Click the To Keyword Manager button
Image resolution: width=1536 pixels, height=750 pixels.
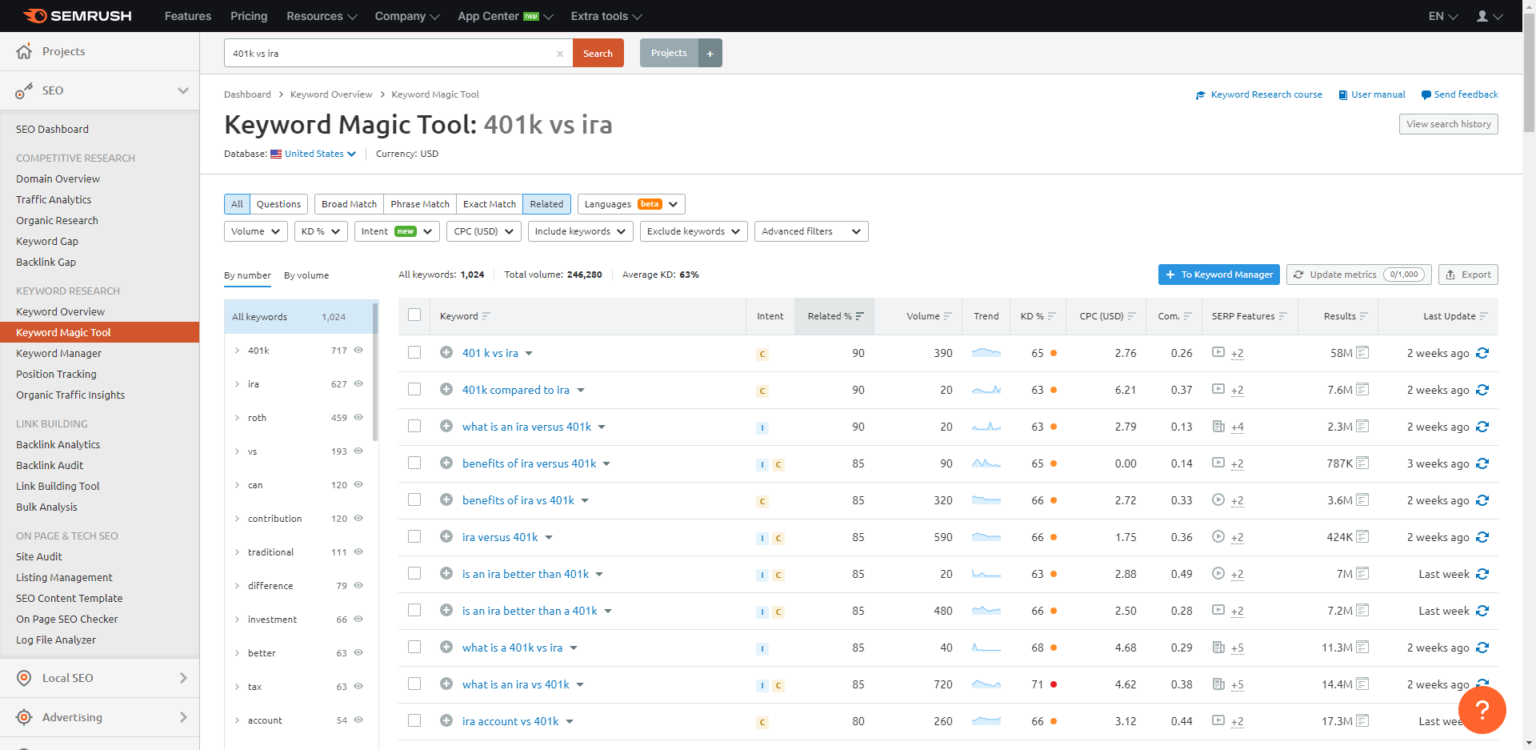click(x=1218, y=274)
